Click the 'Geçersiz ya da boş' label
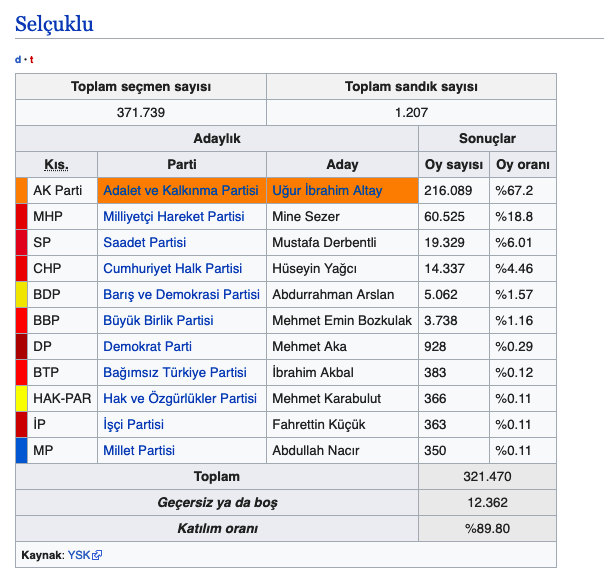604x569 pixels. coord(217,503)
